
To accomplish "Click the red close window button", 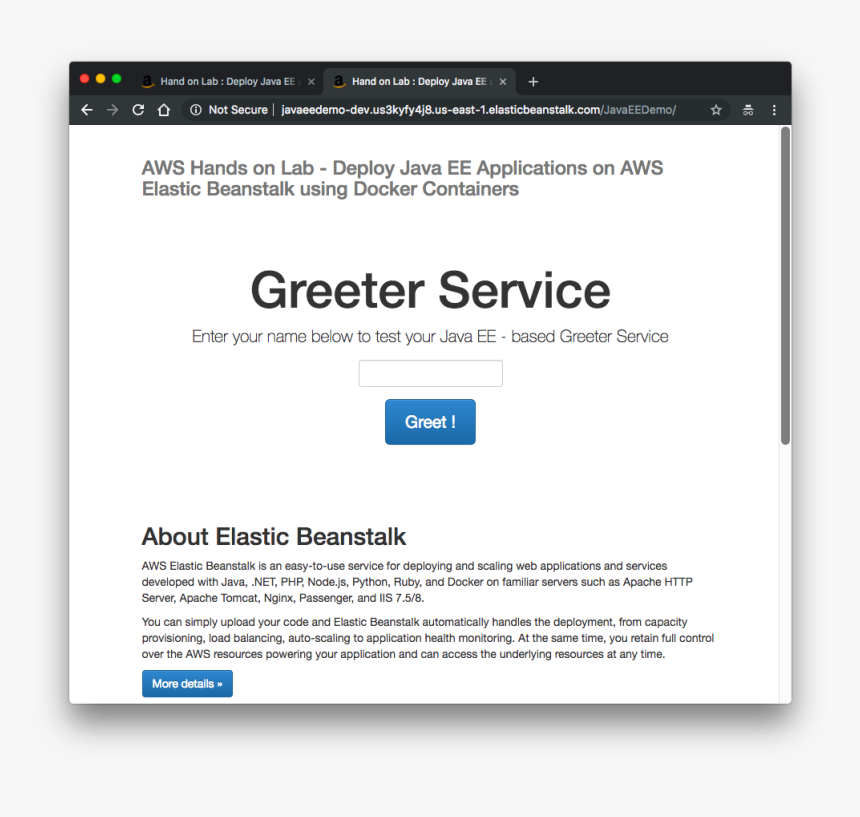I will coord(84,78).
